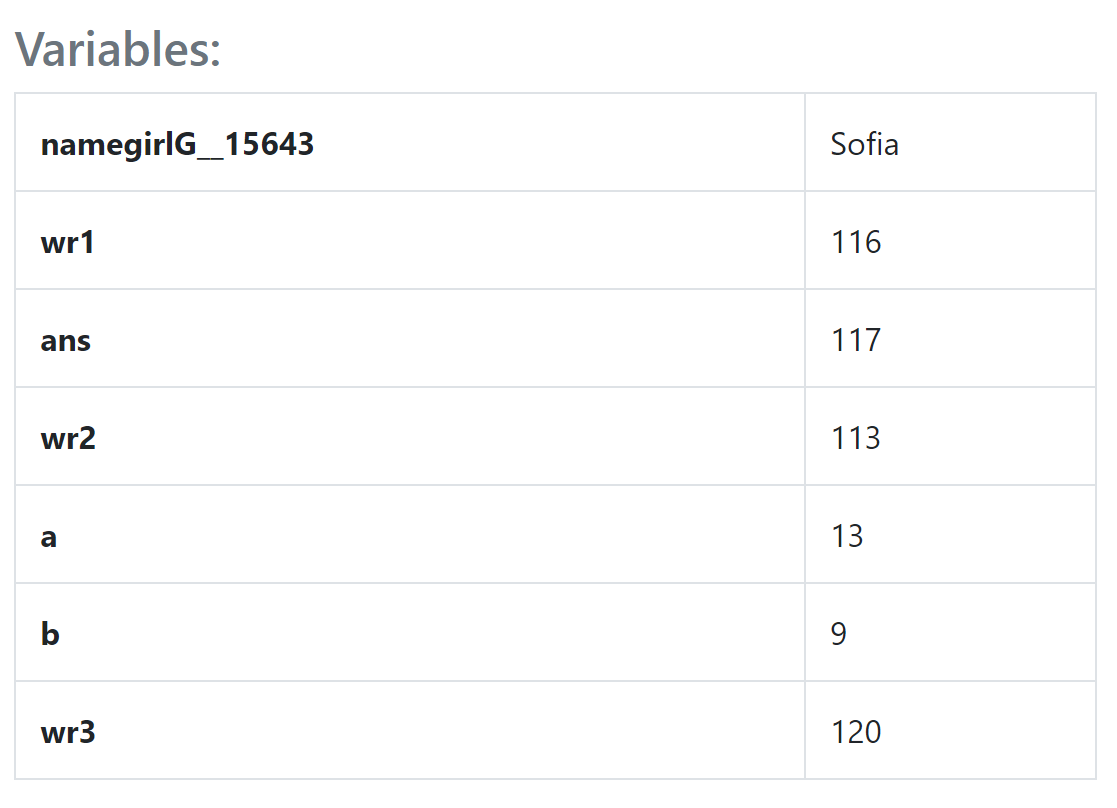This screenshot has width=1117, height=808.
Task: Click the value 120
Action: tap(856, 732)
